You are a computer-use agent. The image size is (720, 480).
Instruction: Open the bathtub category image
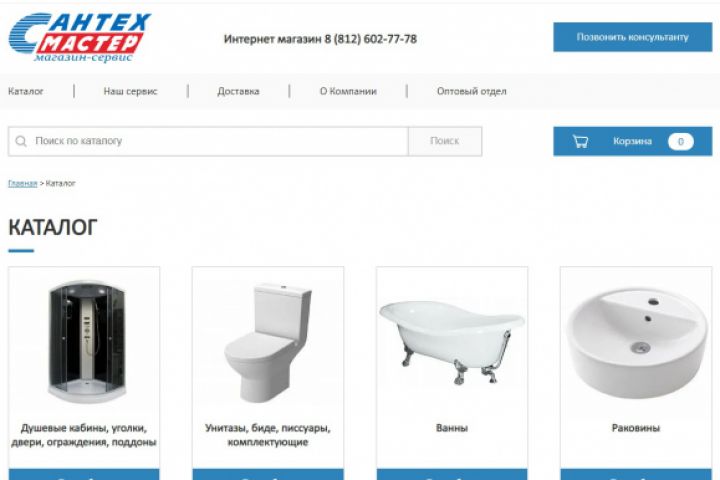(x=452, y=342)
